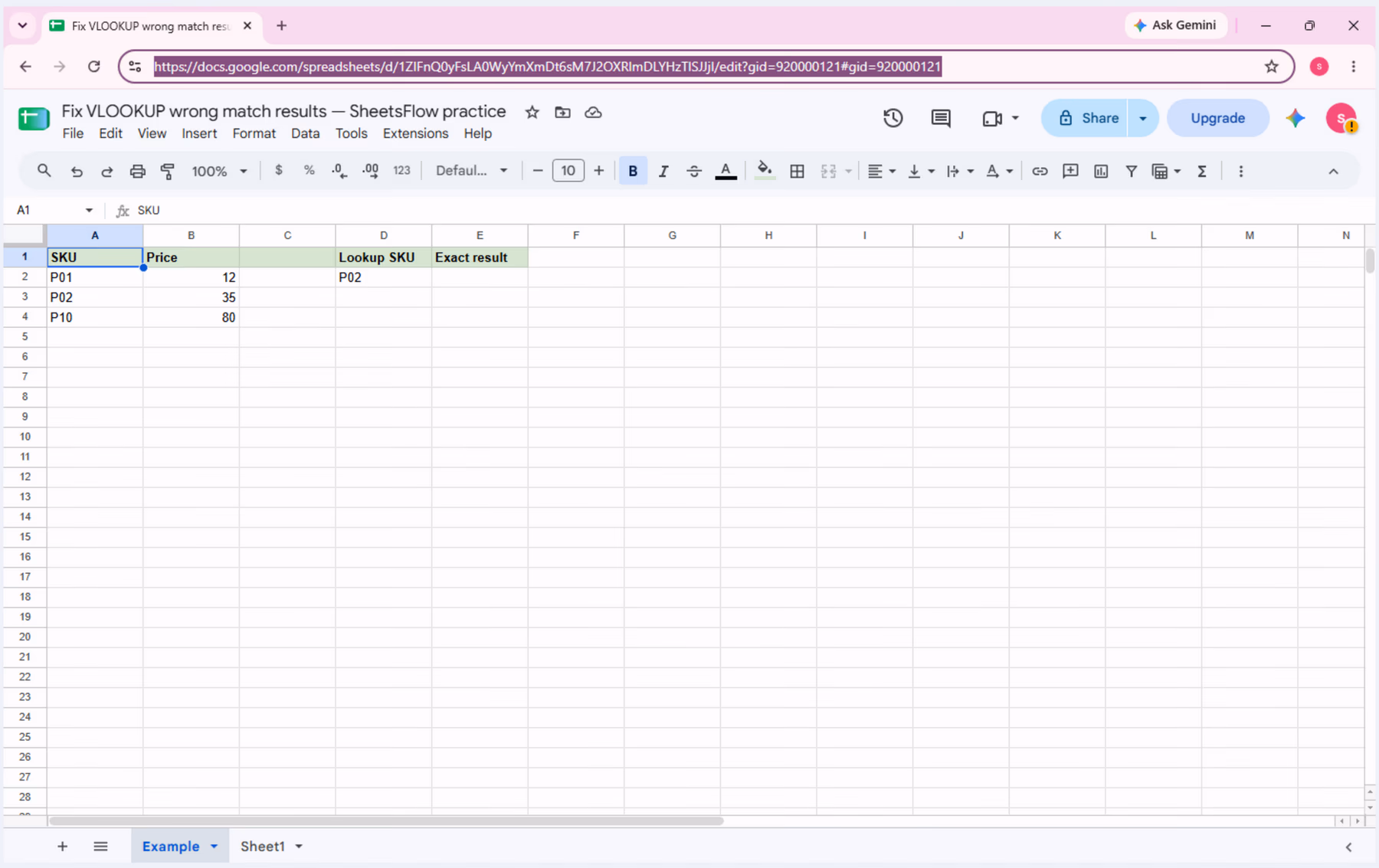1379x868 pixels.
Task: Toggle strikethrough formatting
Action: (x=694, y=171)
